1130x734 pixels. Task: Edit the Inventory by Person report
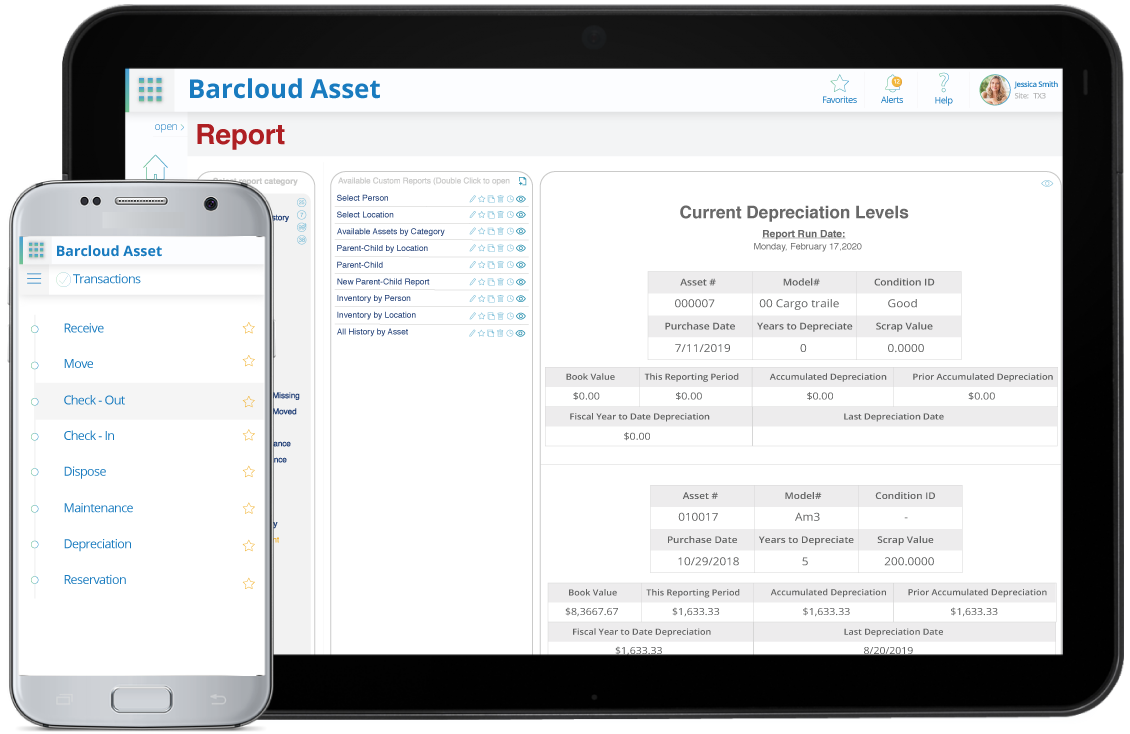click(x=473, y=298)
